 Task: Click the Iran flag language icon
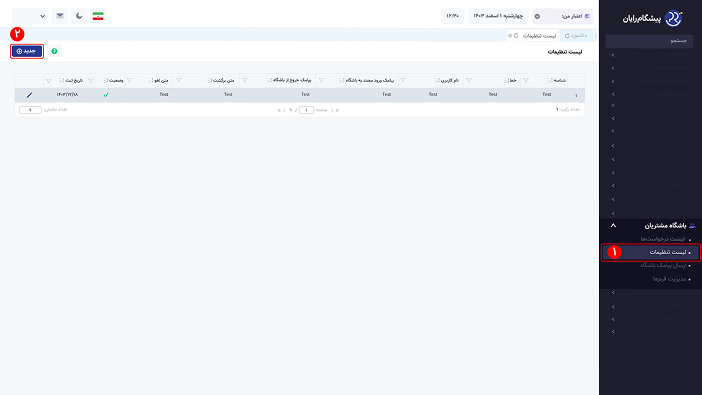click(98, 16)
